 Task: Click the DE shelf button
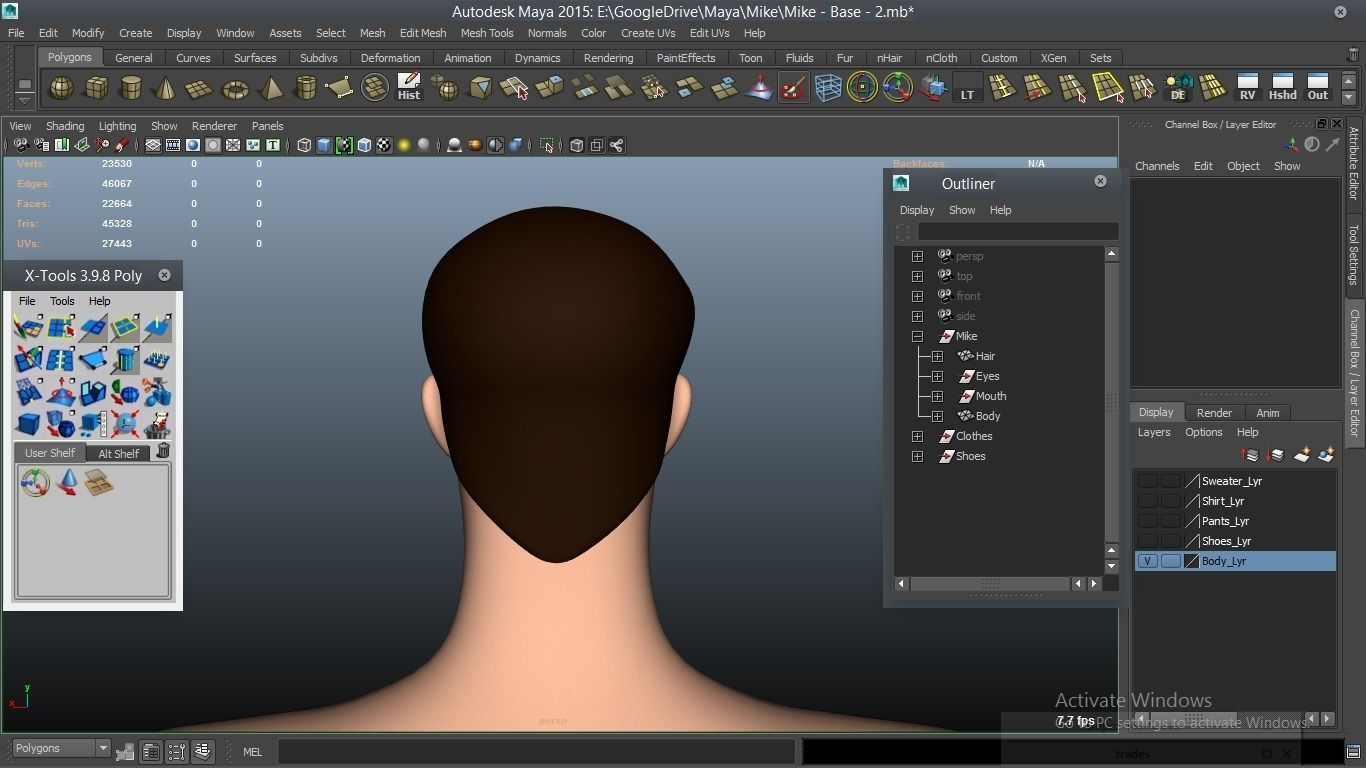click(x=1178, y=88)
